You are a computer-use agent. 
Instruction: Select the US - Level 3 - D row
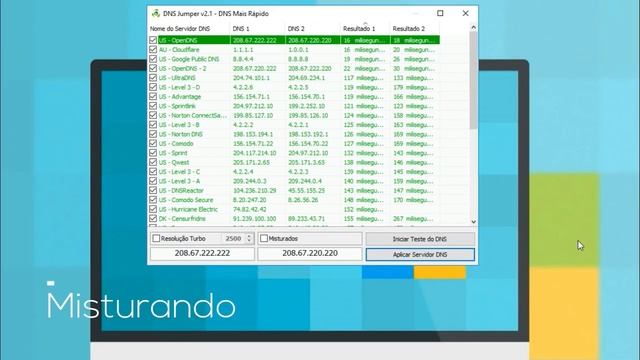point(294,87)
